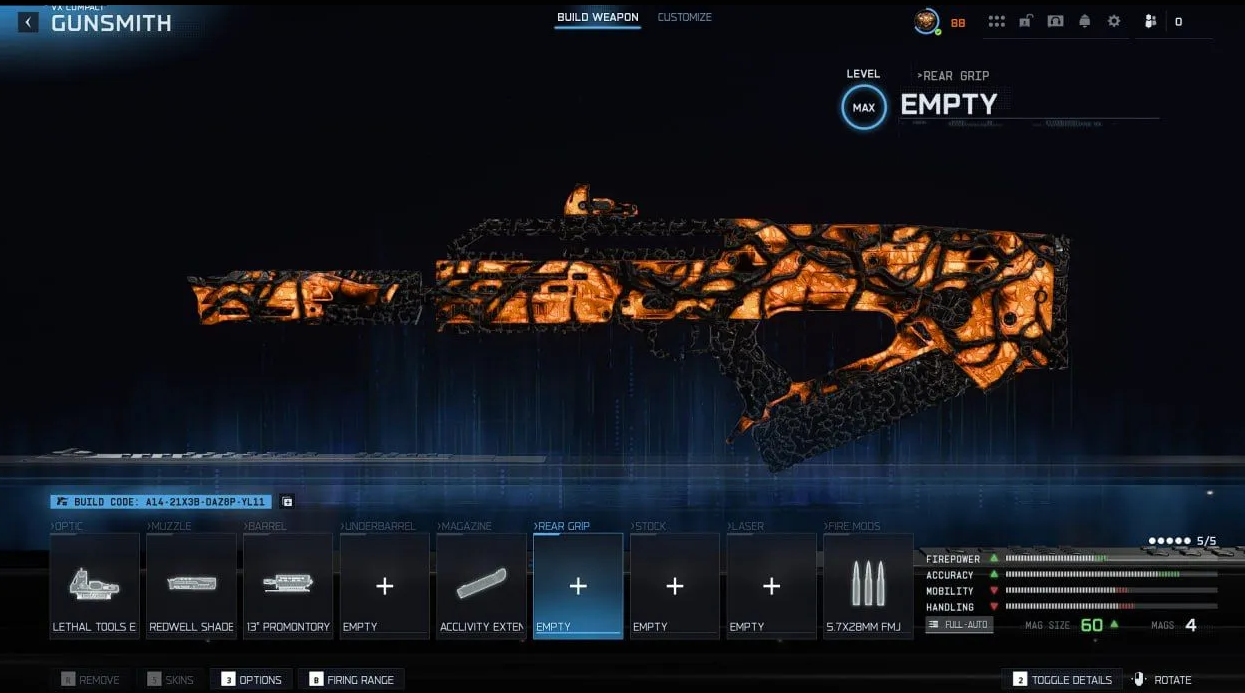Click the unlock padlock icon
Screen dimensions: 1245x693
[1025, 22]
